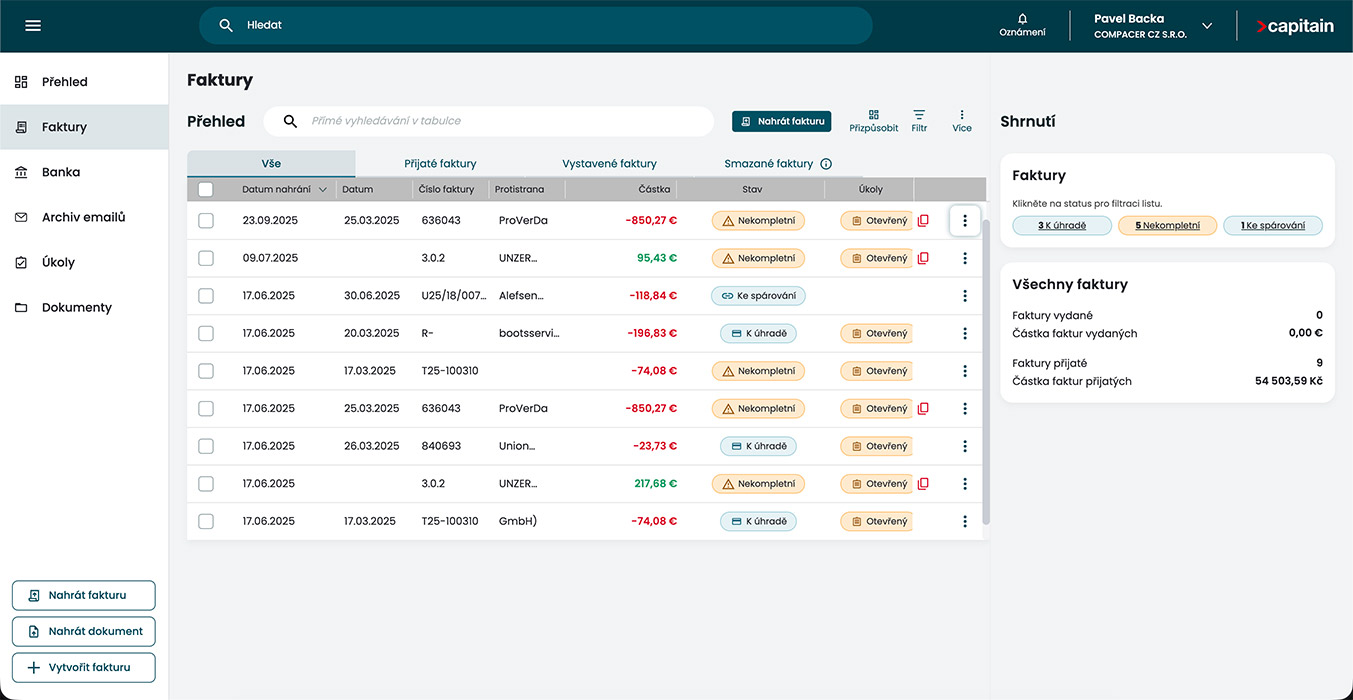This screenshot has height=700, width=1353.
Task: Open row actions for Alfesen invoice
Action: tap(964, 296)
